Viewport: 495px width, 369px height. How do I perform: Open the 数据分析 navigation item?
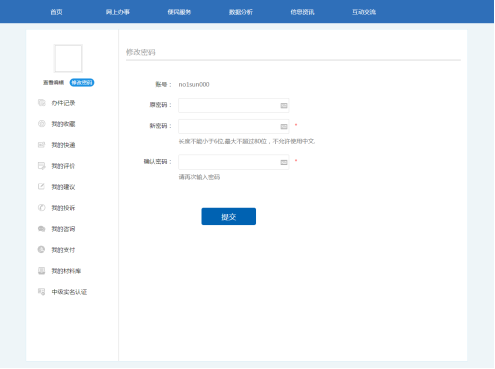click(241, 12)
